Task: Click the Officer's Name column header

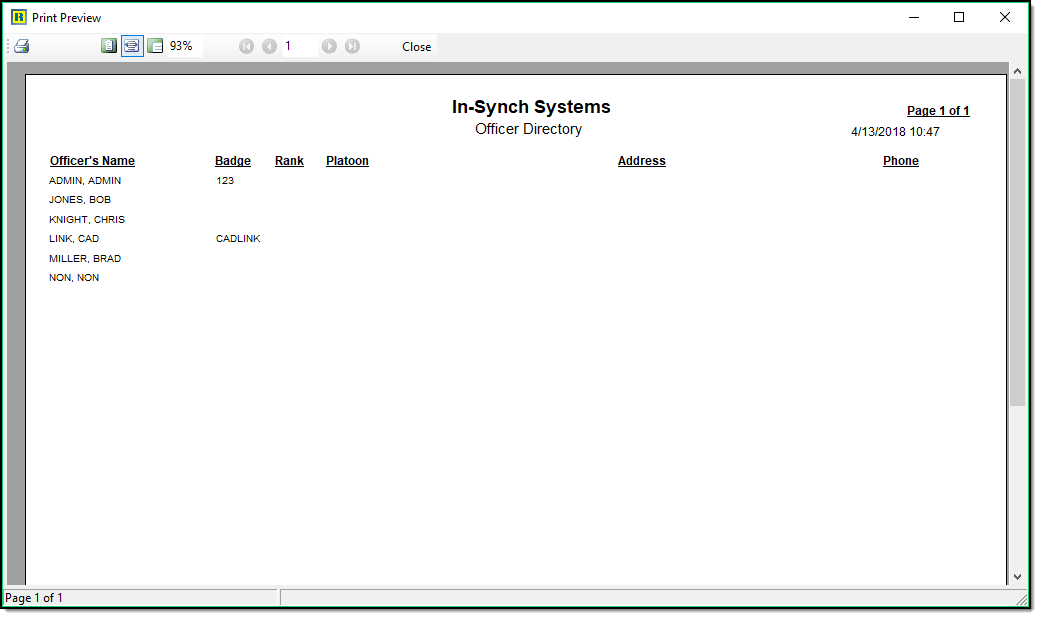Action: click(x=92, y=161)
